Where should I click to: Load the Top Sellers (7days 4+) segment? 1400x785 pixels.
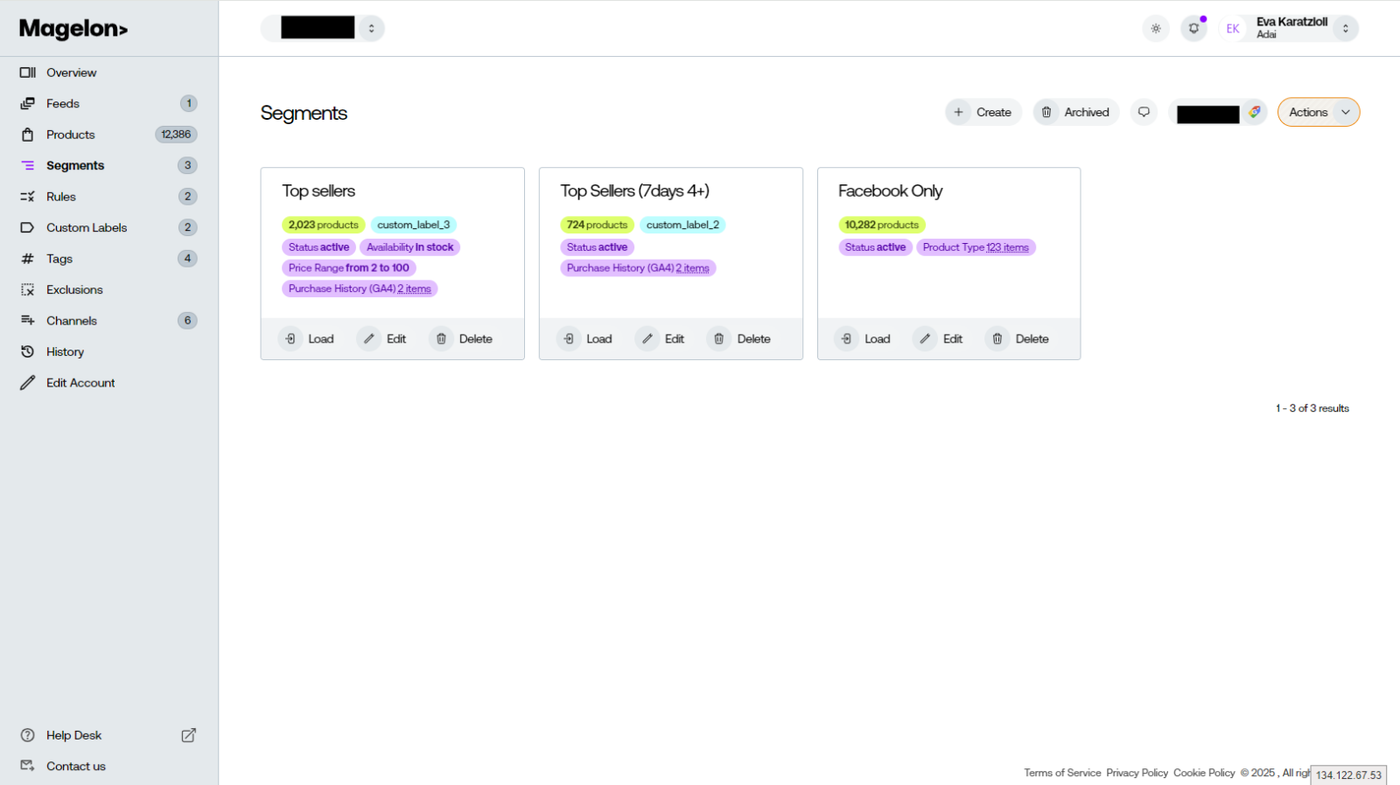coord(585,339)
